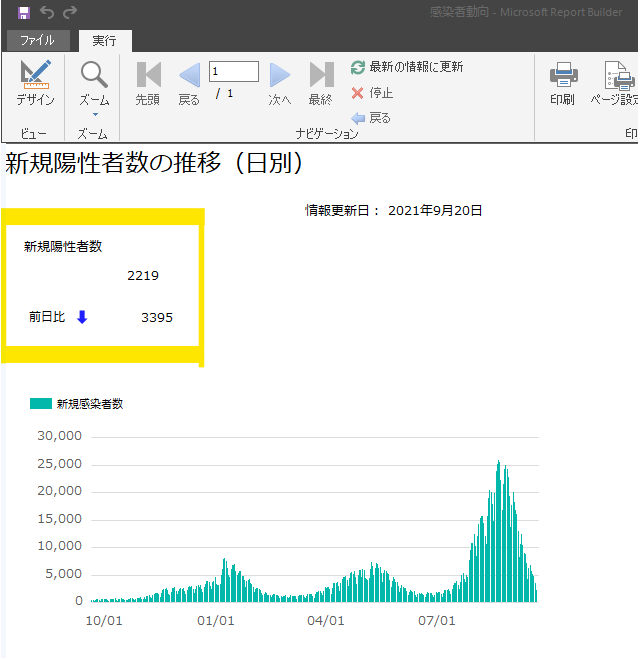
Task: Print the report with 印刷
Action: point(562,83)
